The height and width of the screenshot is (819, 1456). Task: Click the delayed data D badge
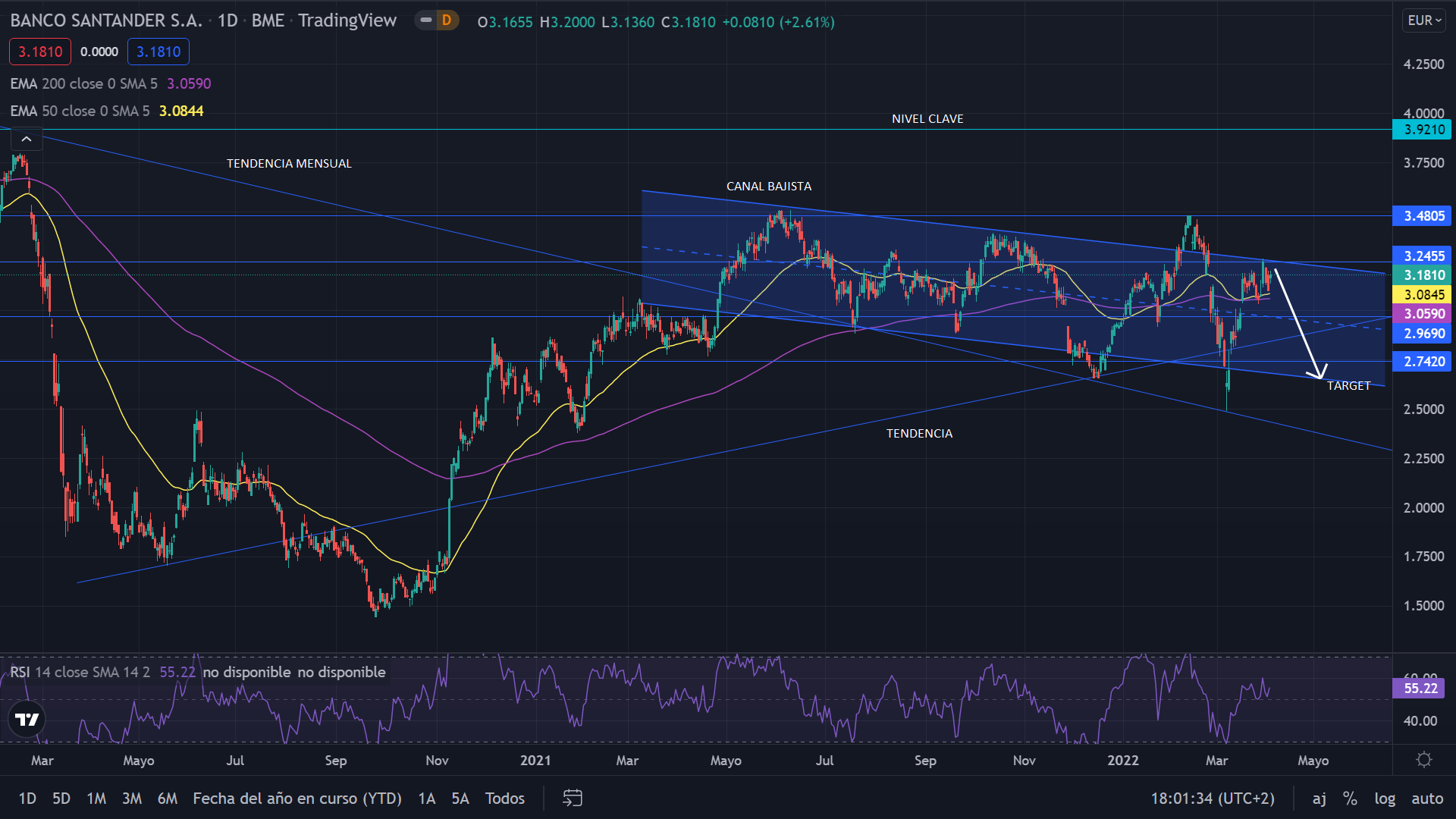click(x=447, y=20)
